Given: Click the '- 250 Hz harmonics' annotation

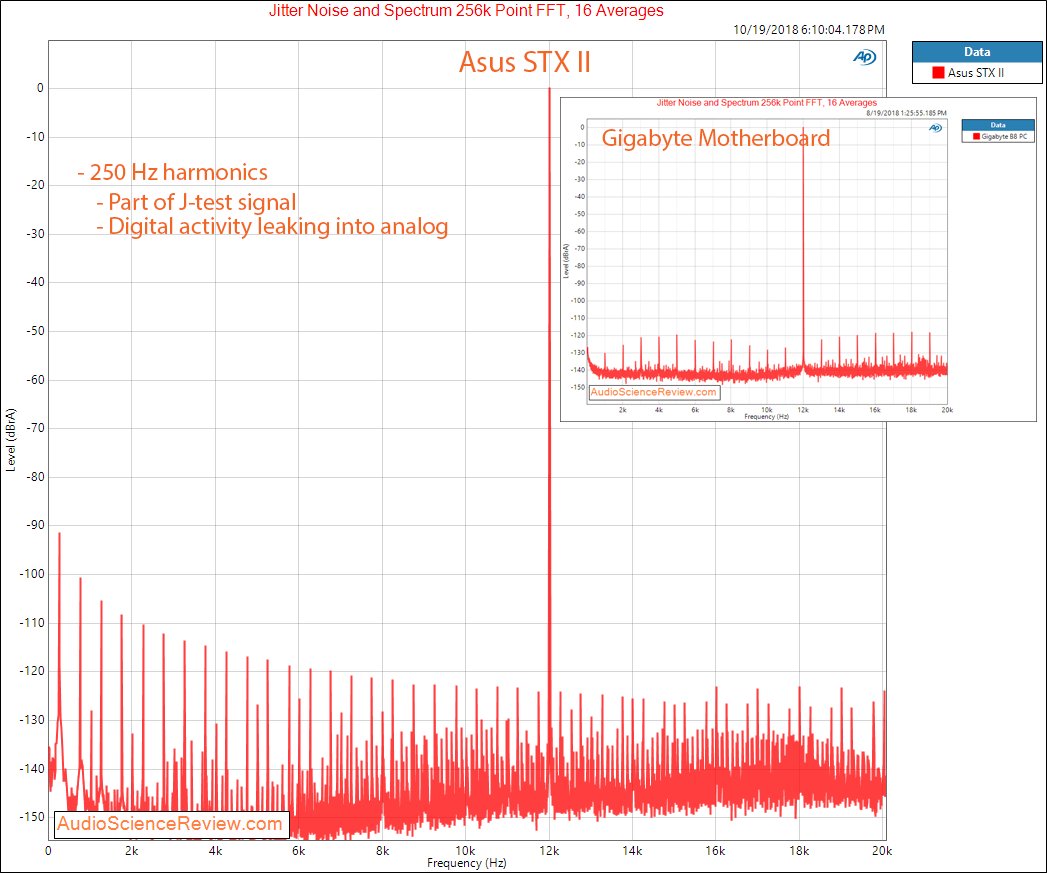Looking at the screenshot, I should (x=172, y=172).
